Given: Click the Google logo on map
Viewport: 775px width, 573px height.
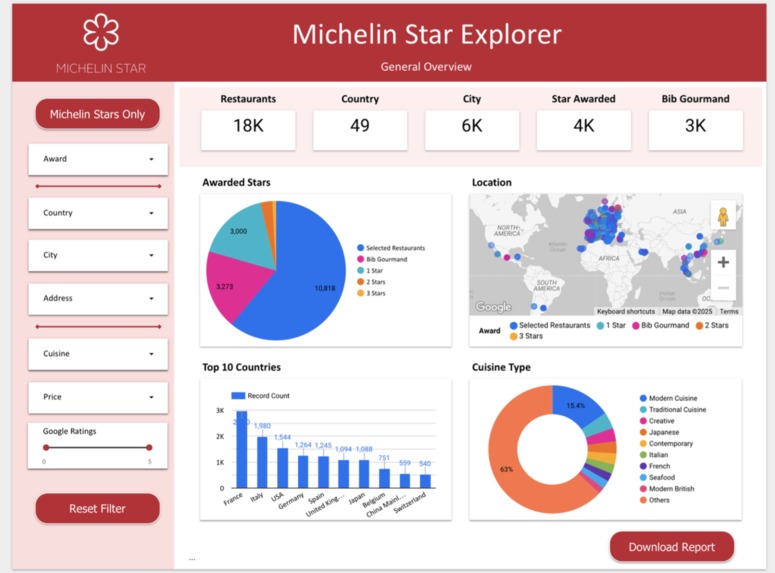Looking at the screenshot, I should coord(493,307).
